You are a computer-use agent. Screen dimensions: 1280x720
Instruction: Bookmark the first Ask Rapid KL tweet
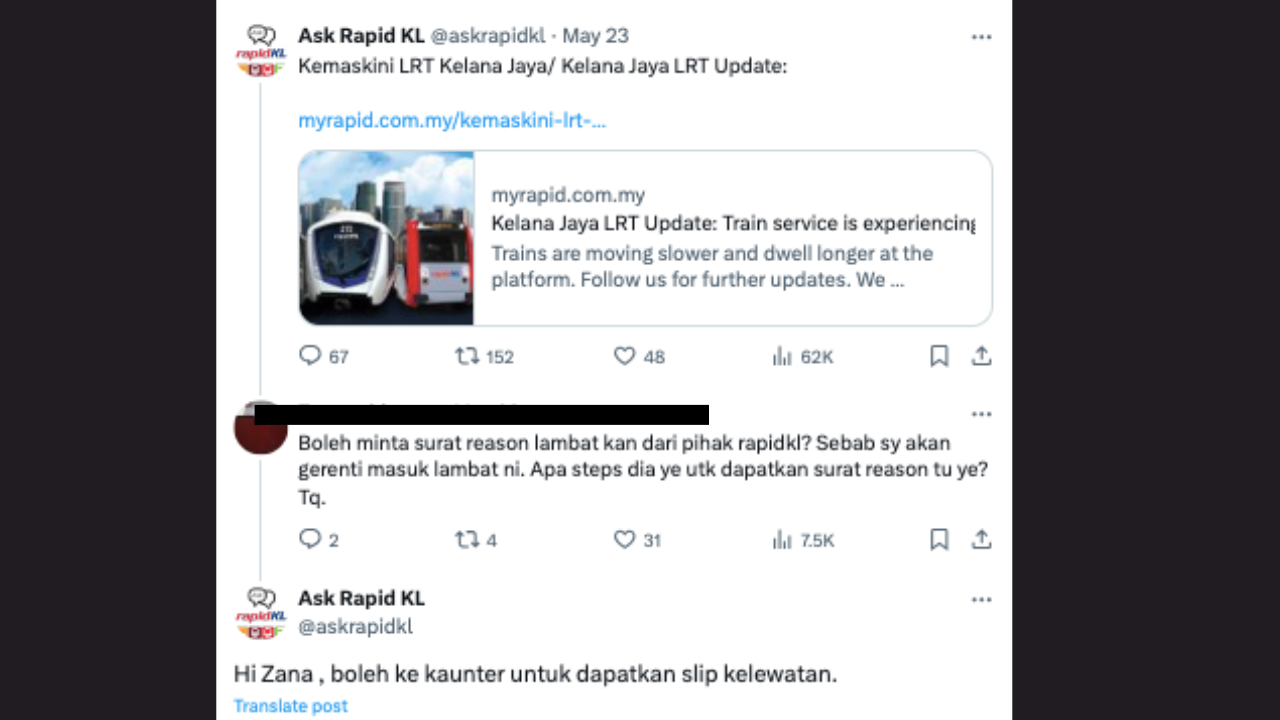(939, 356)
